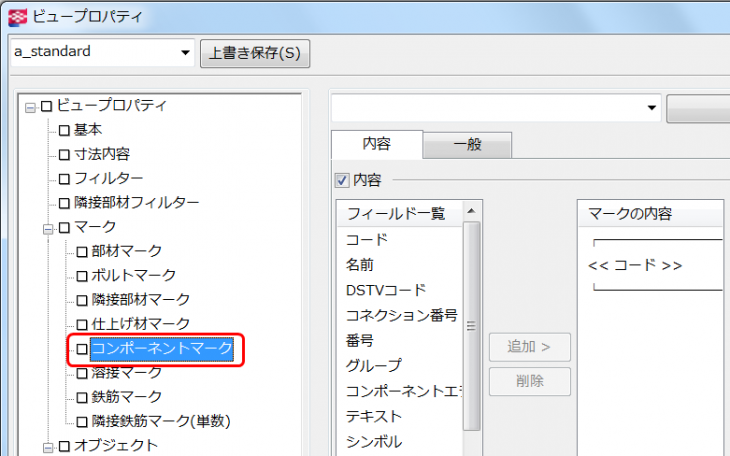The height and width of the screenshot is (456, 730).
Task: Collapse the オブジェクト tree node
Action: coord(48,448)
